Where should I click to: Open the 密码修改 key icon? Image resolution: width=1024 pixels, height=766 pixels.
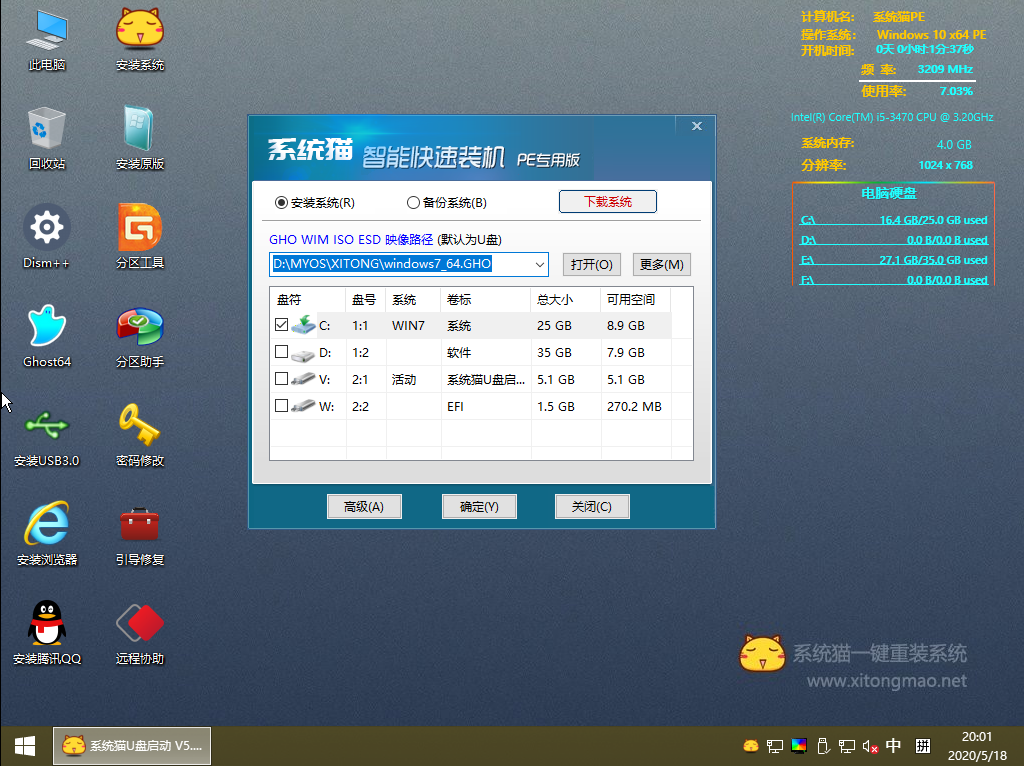140,436
